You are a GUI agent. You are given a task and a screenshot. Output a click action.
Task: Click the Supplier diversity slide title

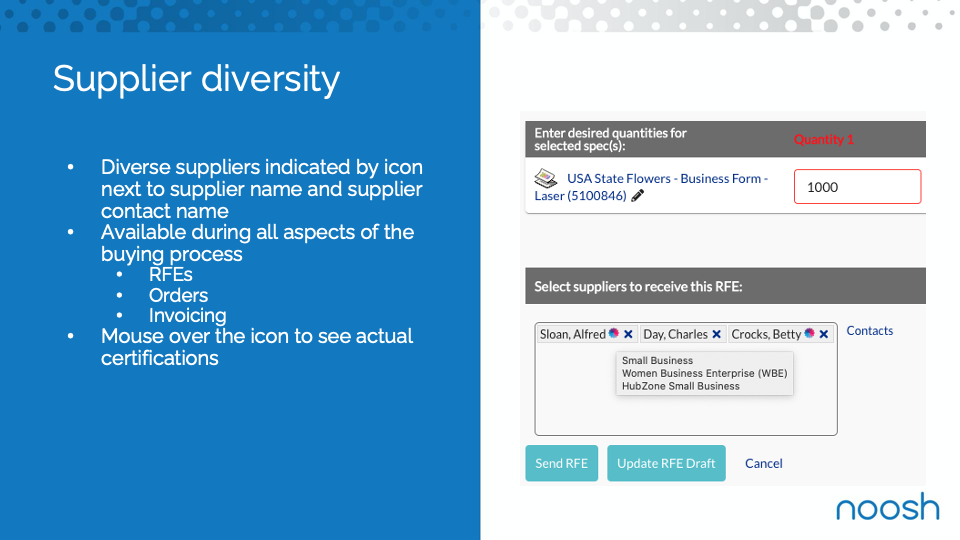coord(196,80)
